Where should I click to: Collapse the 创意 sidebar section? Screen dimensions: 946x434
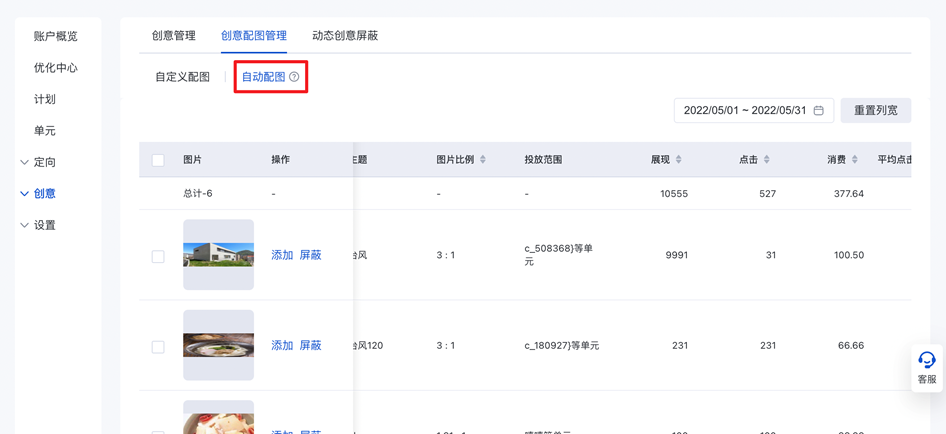[25, 194]
